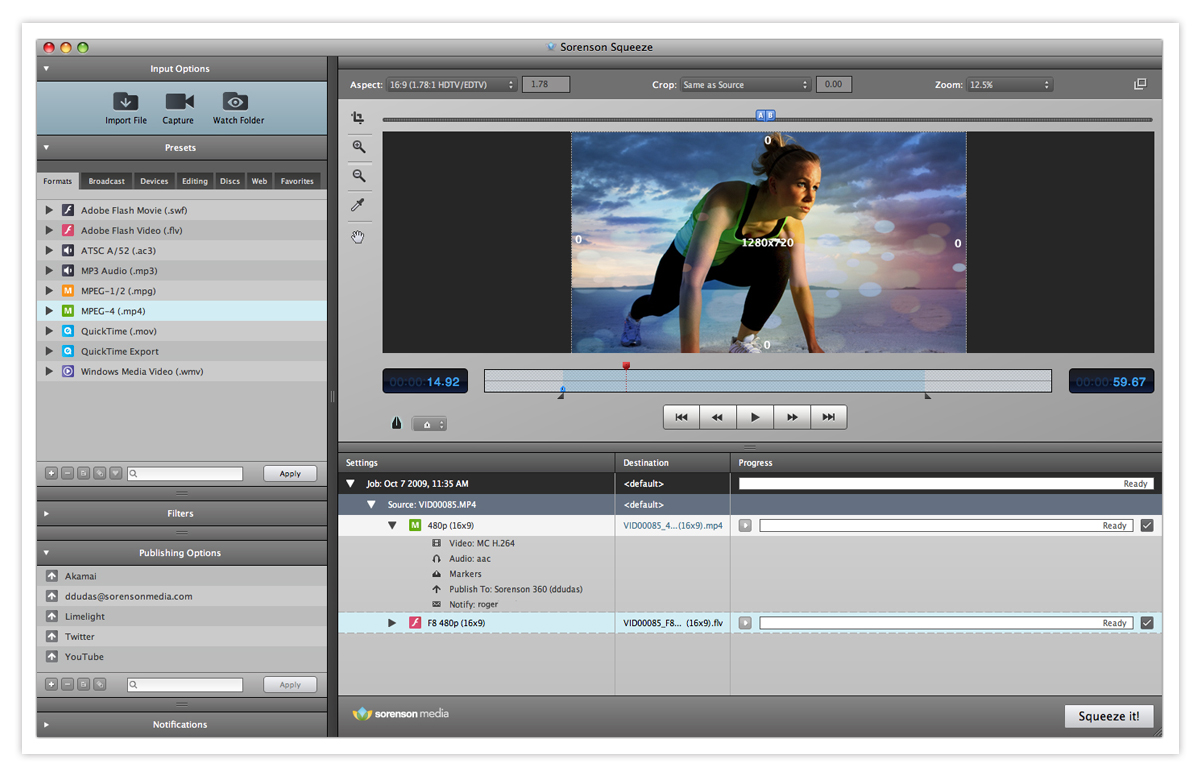Expand the QuickTime (.mov) preset group
The image size is (1202, 777).
pos(48,331)
